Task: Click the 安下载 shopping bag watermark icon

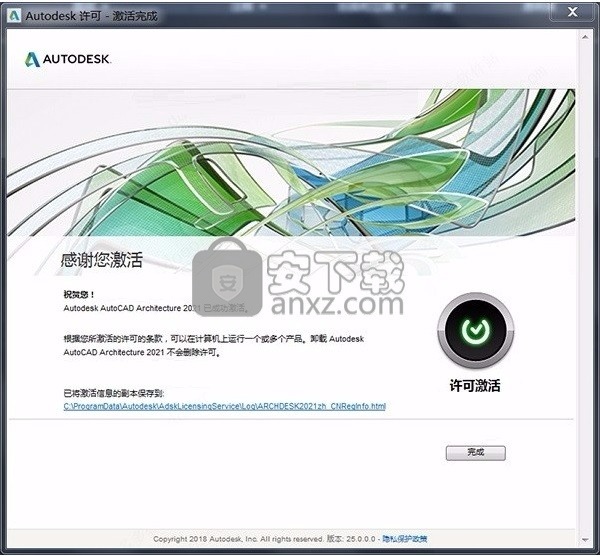Action: click(x=225, y=283)
